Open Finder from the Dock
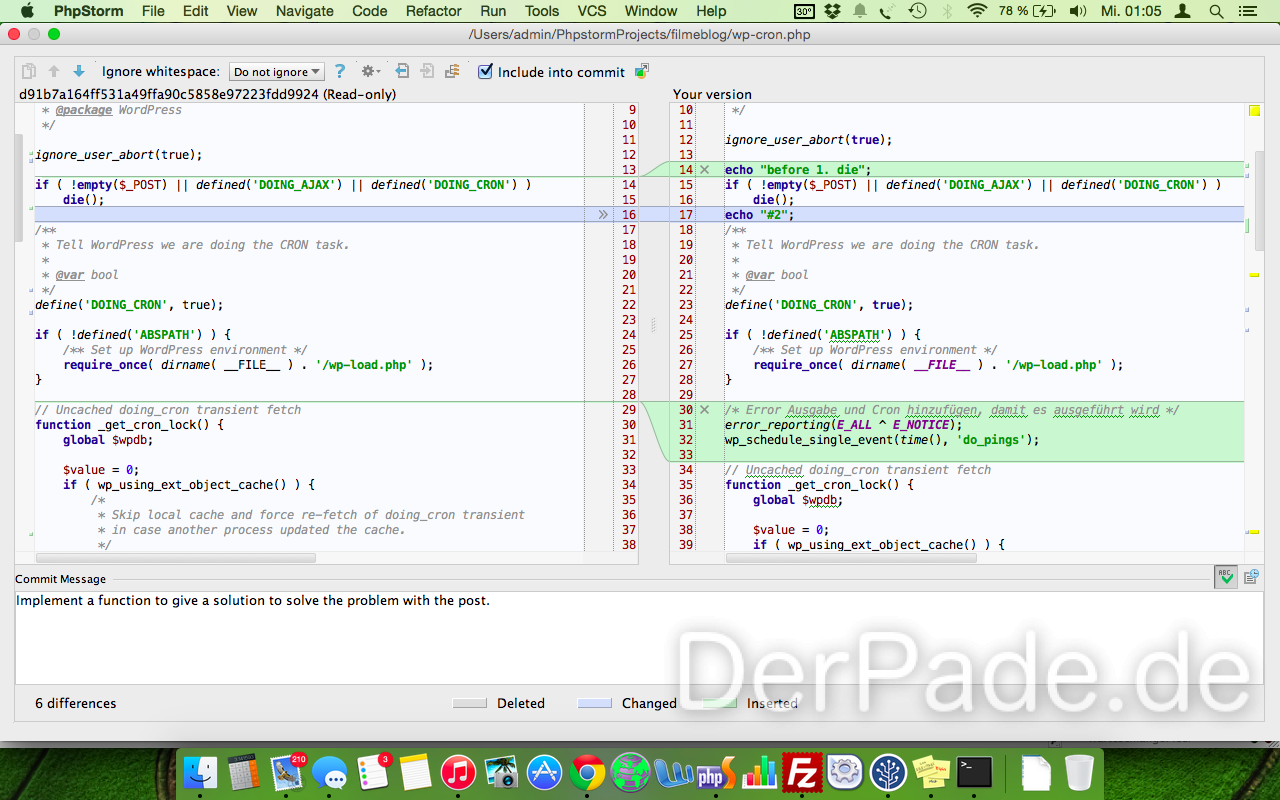1280x800 pixels. (201, 773)
